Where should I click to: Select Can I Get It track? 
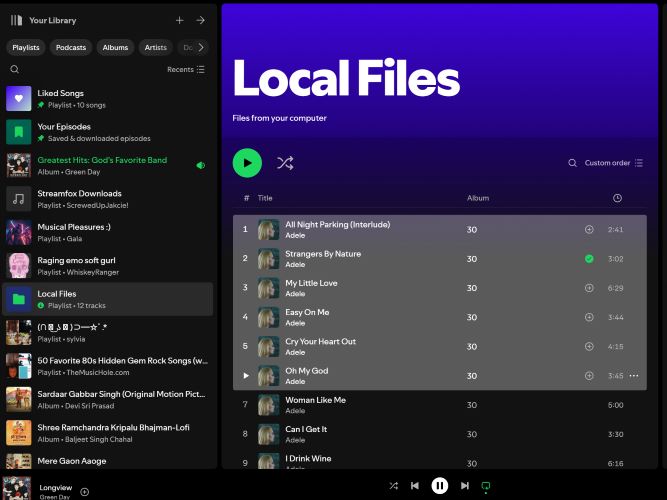pos(440,434)
